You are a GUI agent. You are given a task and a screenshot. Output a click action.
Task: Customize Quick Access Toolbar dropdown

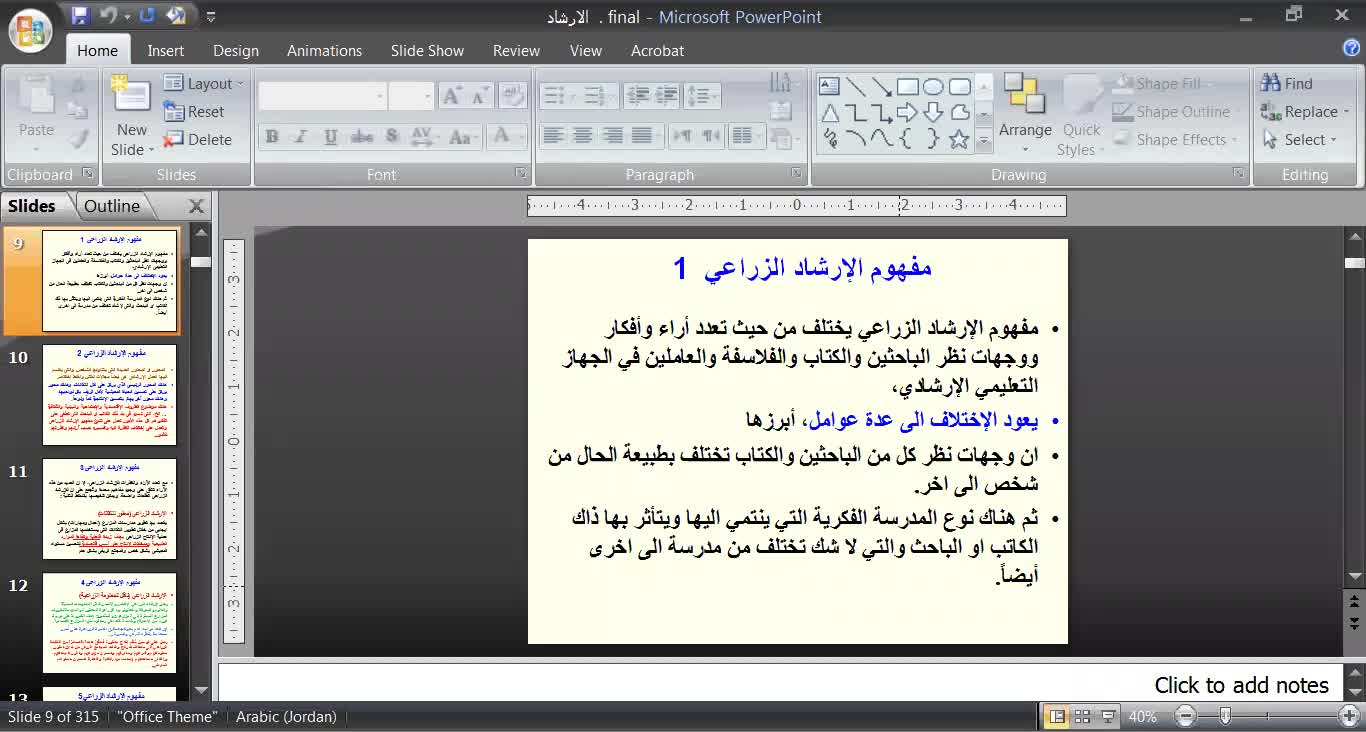coord(211,17)
